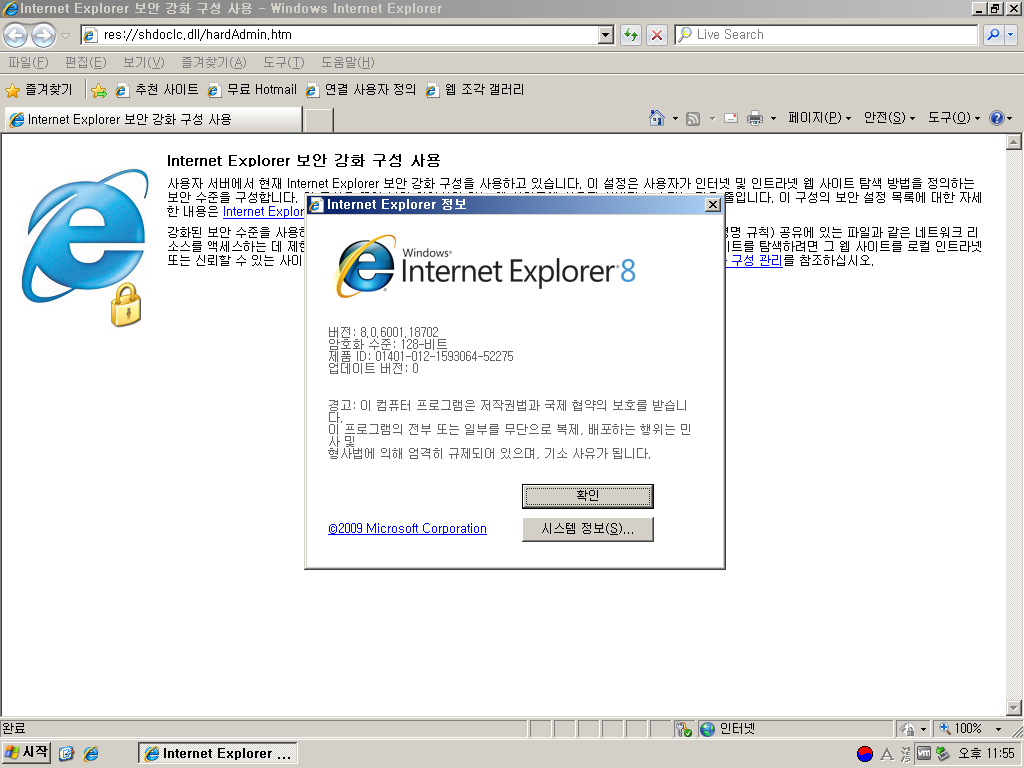Click the scrollbar down arrow
This screenshot has width=1024, height=768.
(x=1014, y=708)
